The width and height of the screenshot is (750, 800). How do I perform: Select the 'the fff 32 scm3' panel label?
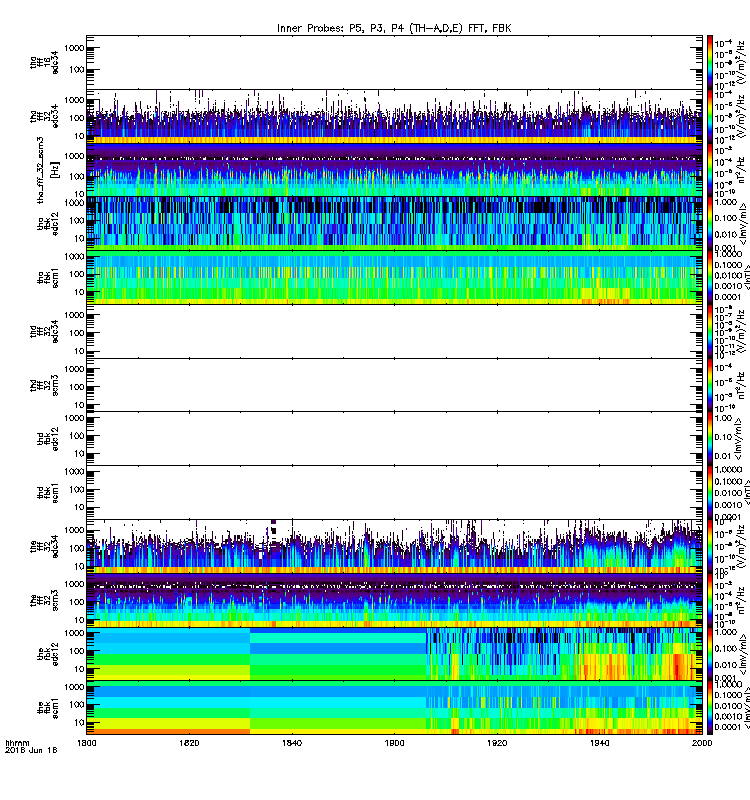click(44, 601)
